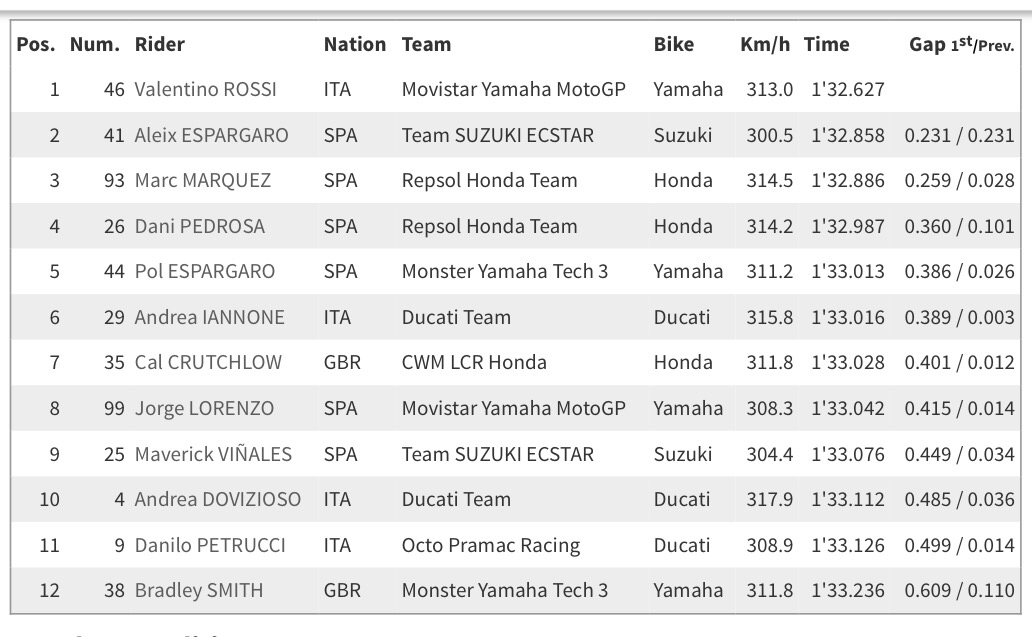The width and height of the screenshot is (1032, 637).
Task: Open Pol ESPARGARO rider entry
Action: tap(205, 271)
